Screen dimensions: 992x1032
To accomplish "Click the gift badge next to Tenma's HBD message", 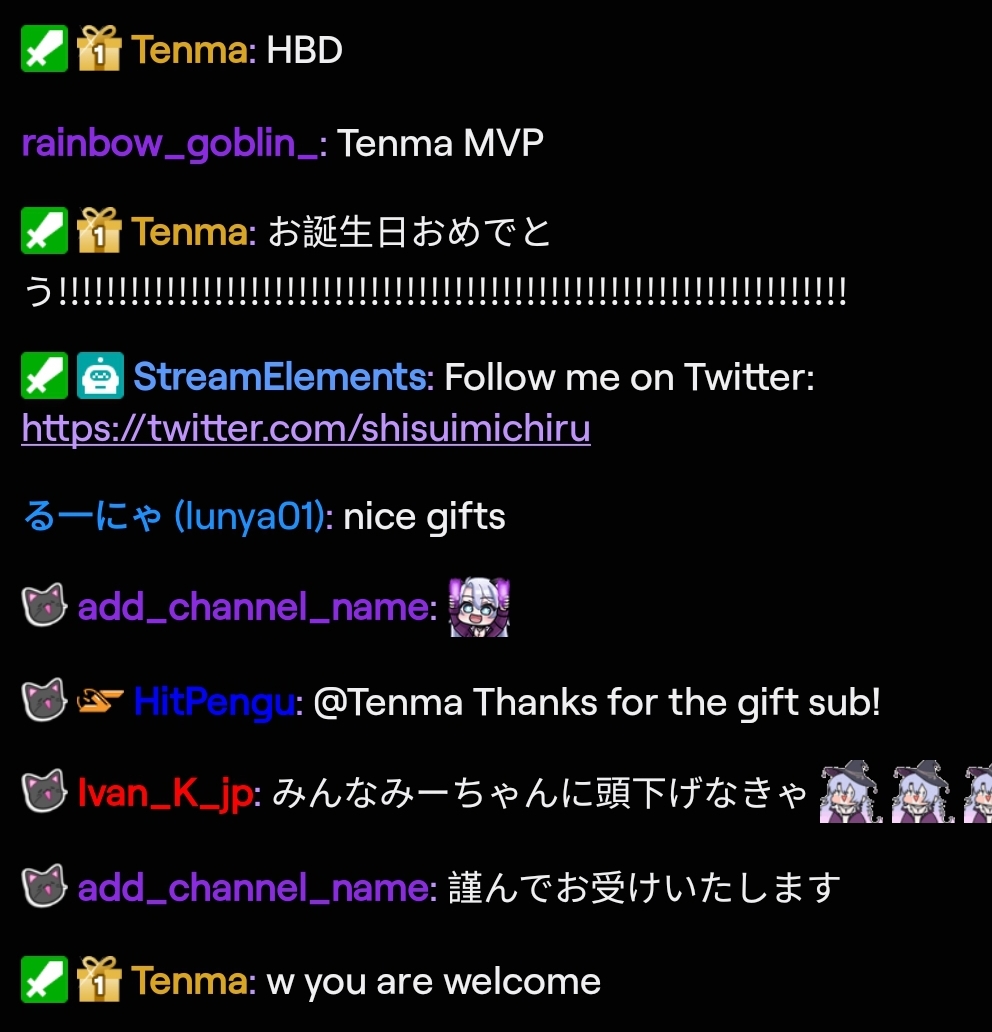I will (99, 48).
